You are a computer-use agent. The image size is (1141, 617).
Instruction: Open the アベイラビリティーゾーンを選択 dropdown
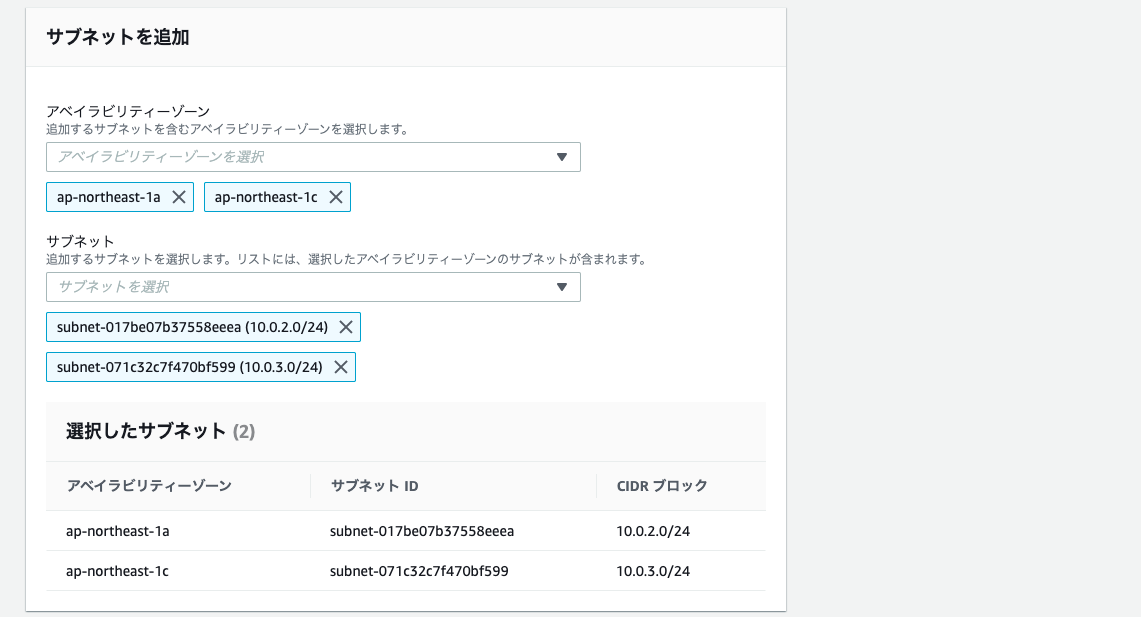(300, 157)
